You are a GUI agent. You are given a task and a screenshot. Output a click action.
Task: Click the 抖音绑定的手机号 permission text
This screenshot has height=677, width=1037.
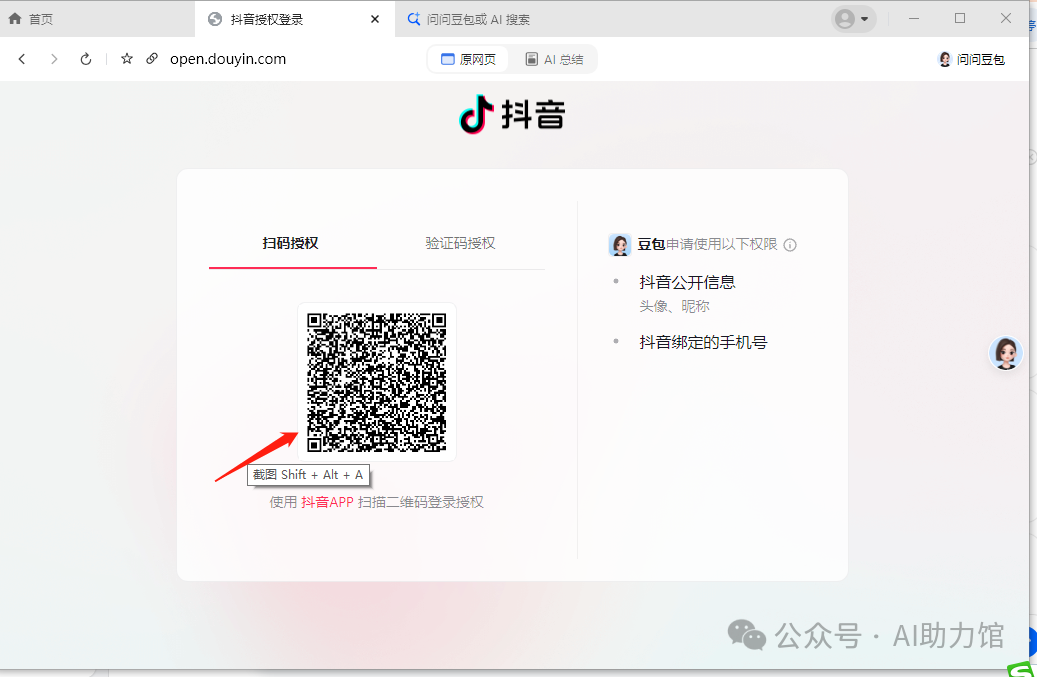point(703,342)
